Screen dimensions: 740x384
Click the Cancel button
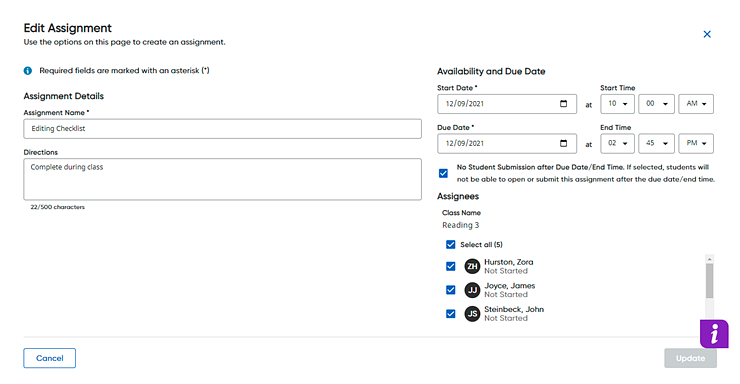50,358
